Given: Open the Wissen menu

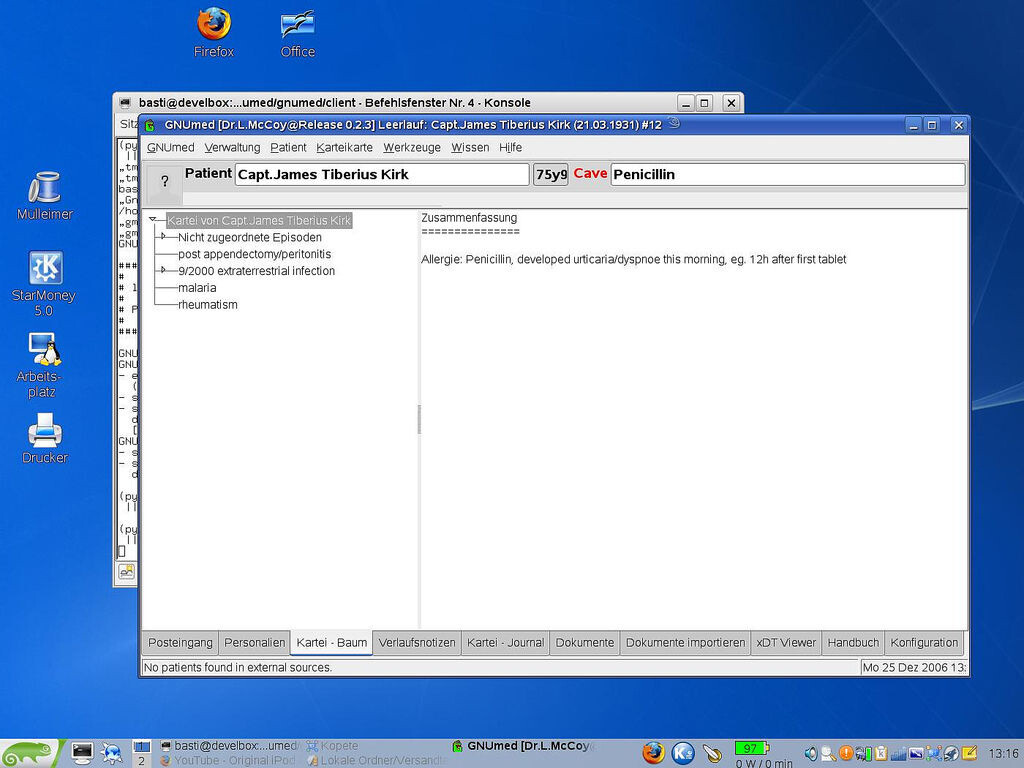Looking at the screenshot, I should [x=470, y=148].
